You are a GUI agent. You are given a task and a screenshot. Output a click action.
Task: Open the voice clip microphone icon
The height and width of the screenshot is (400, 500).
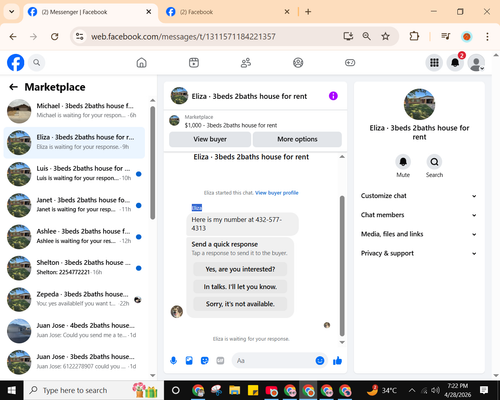tap(173, 360)
